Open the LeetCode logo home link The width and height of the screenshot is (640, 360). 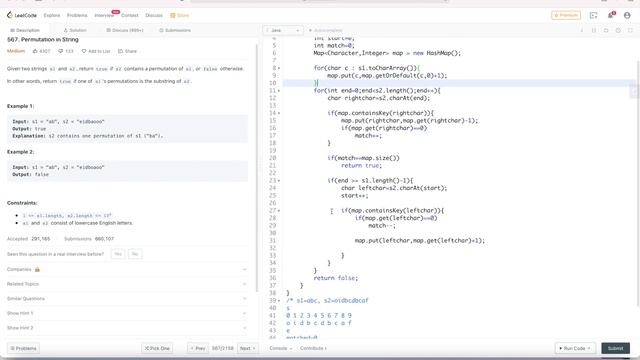22,15
